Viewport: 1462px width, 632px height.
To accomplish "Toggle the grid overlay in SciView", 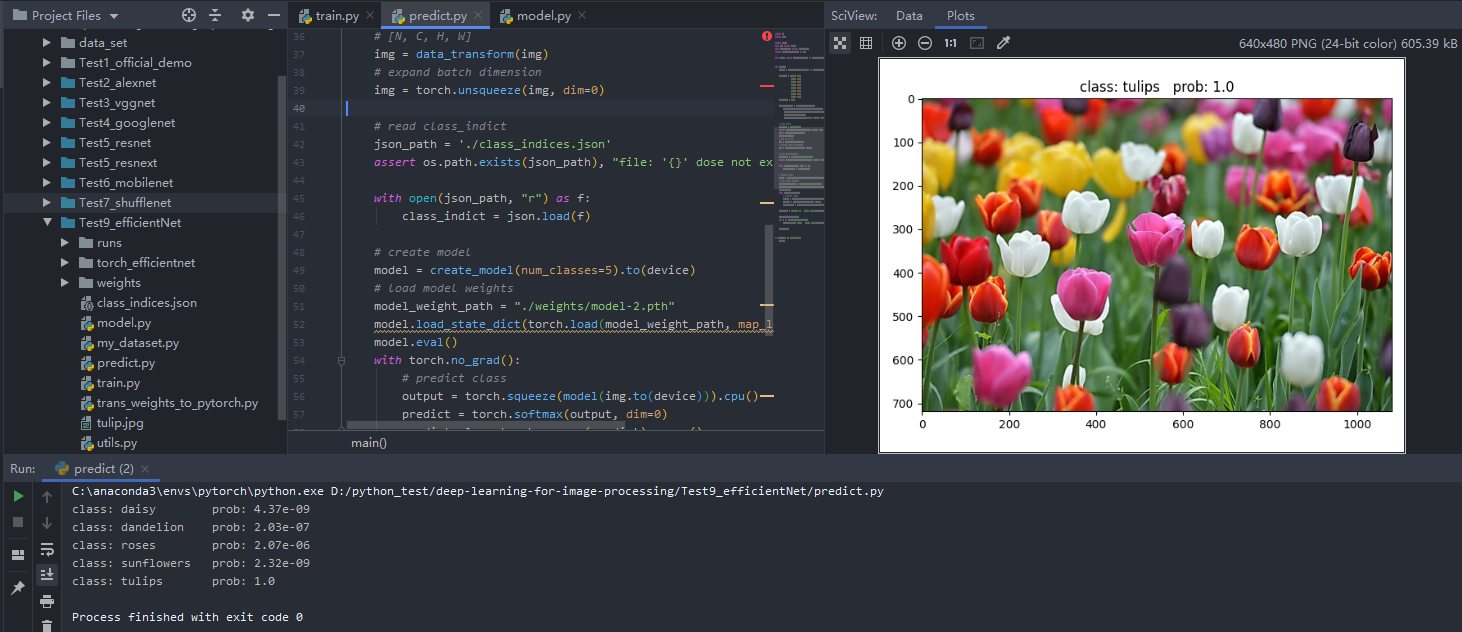I will point(866,43).
